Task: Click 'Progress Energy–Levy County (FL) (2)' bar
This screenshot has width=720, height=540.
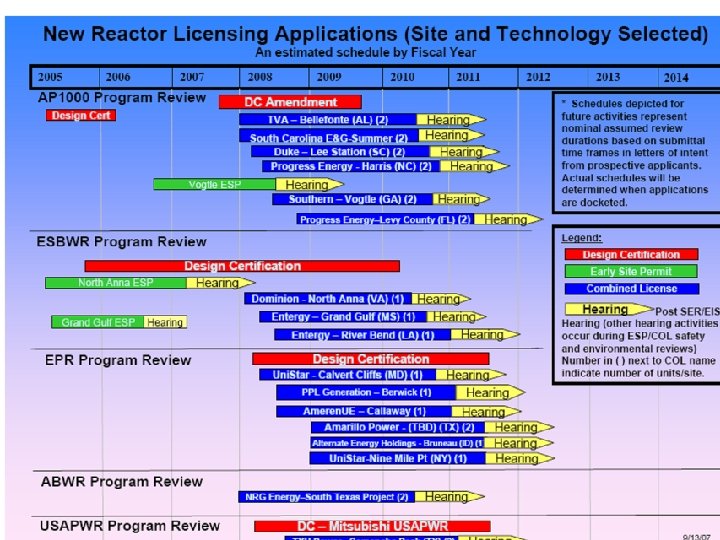Action: click(x=385, y=219)
